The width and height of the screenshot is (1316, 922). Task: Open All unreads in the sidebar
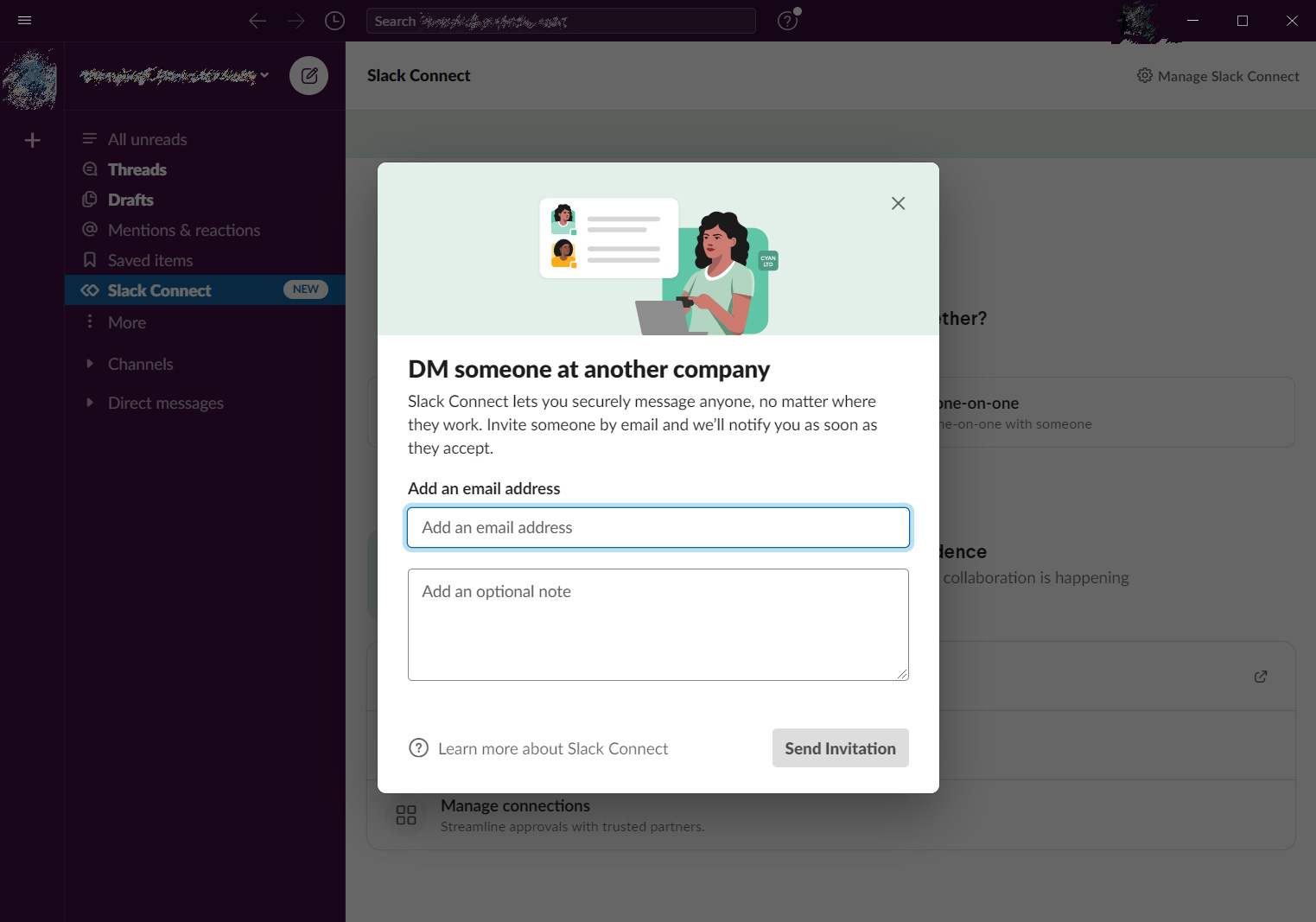click(x=205, y=139)
